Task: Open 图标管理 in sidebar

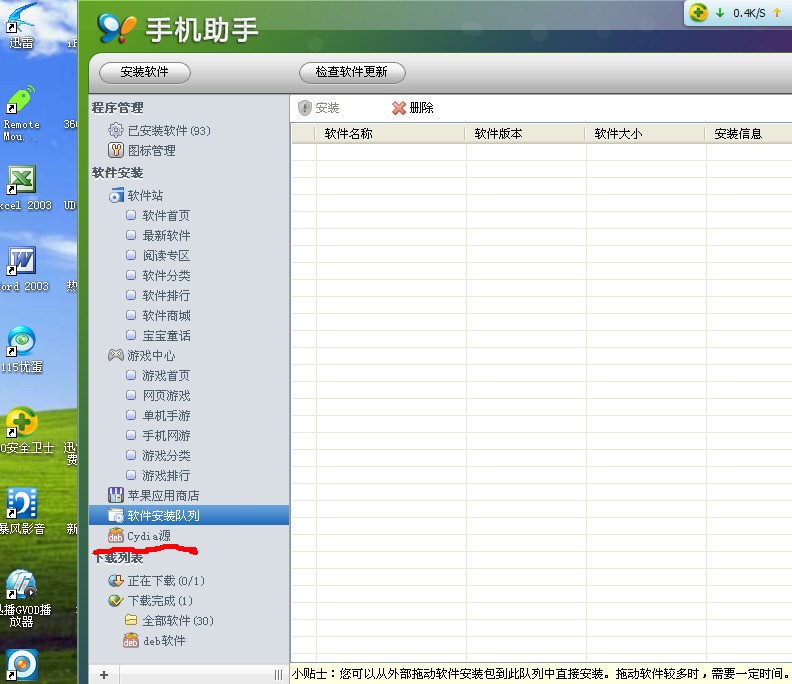Action: tap(142, 150)
